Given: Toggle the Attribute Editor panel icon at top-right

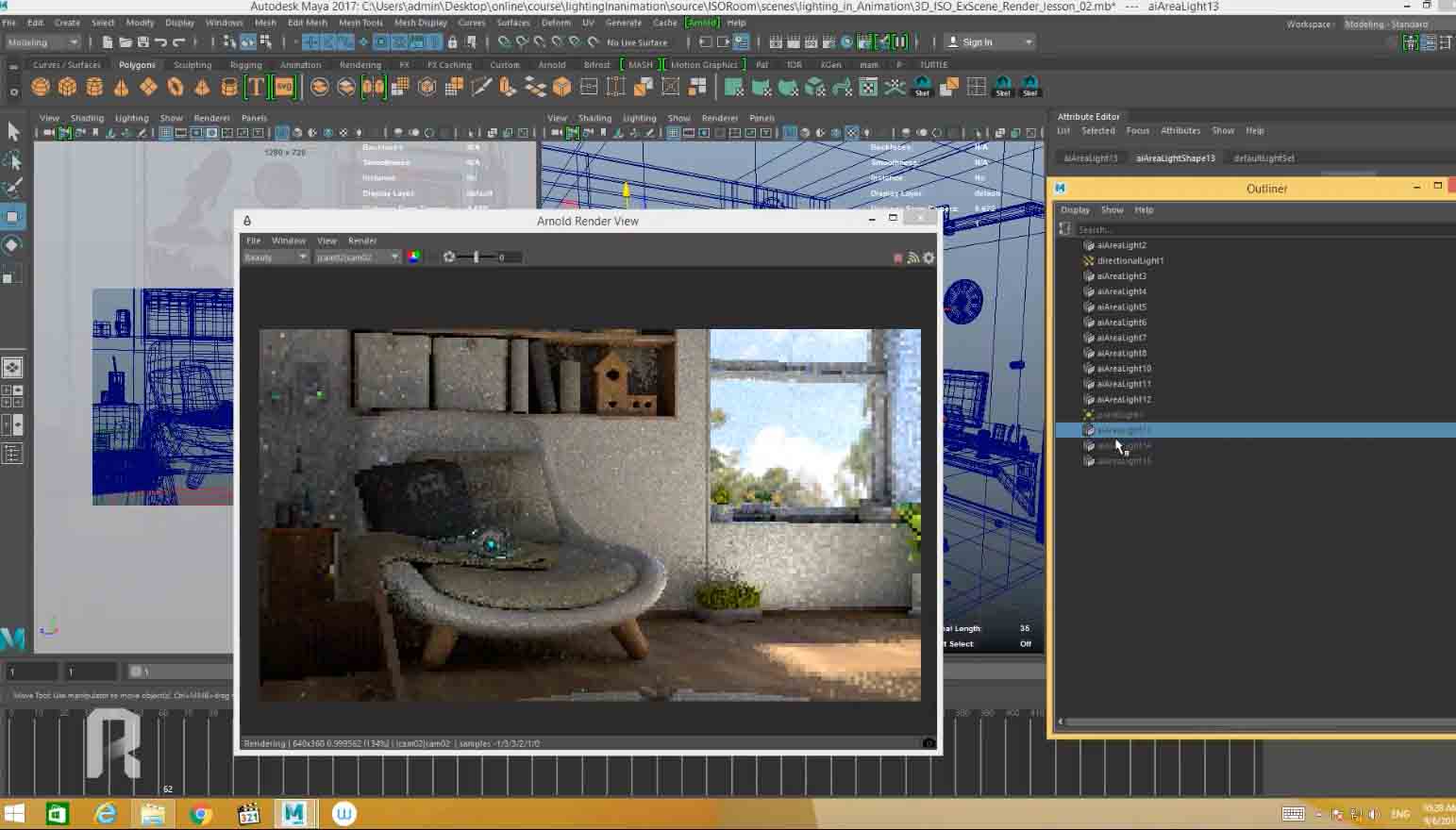Looking at the screenshot, I should pos(1428,42).
